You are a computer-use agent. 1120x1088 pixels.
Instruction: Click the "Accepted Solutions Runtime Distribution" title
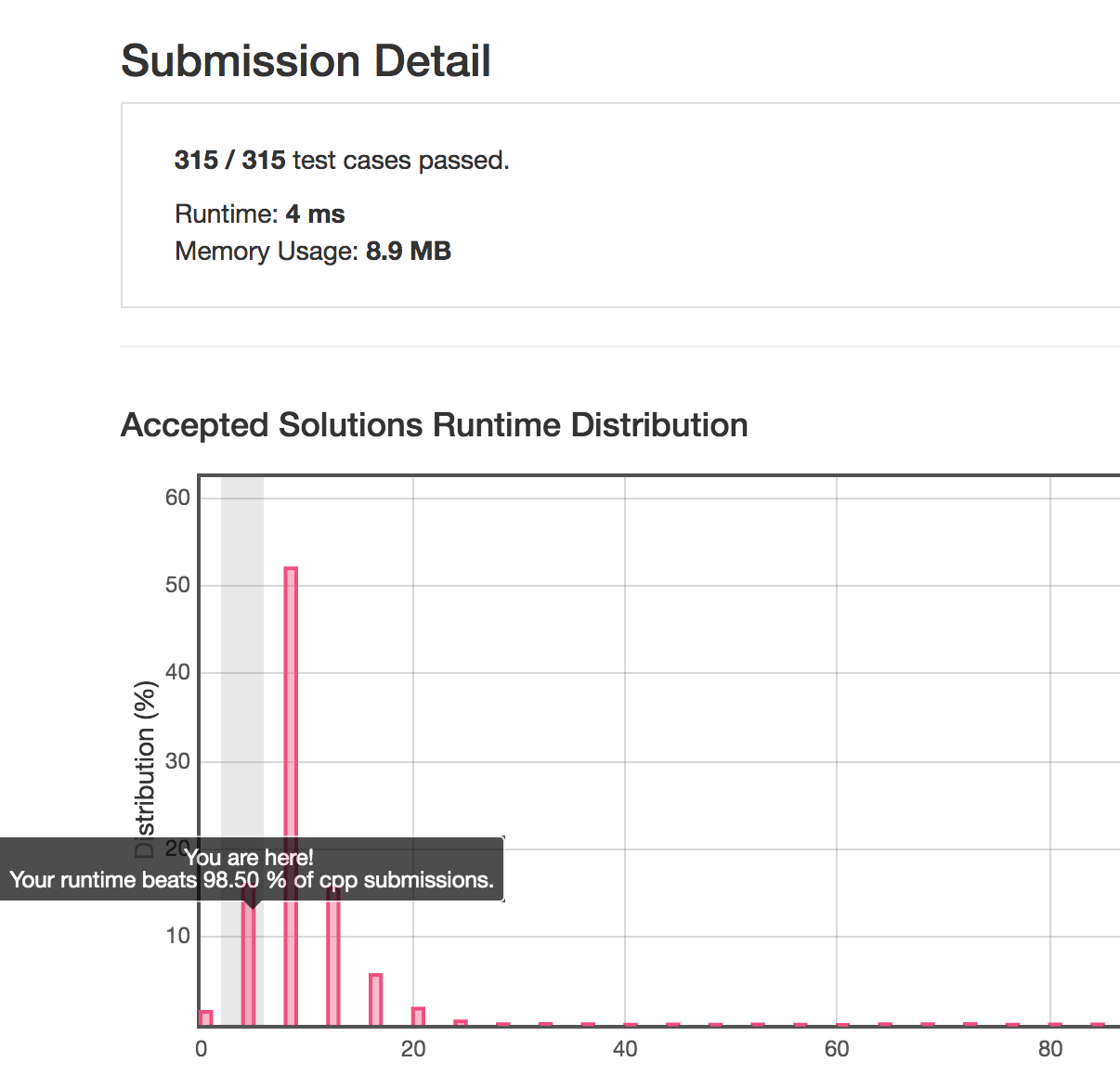click(435, 425)
